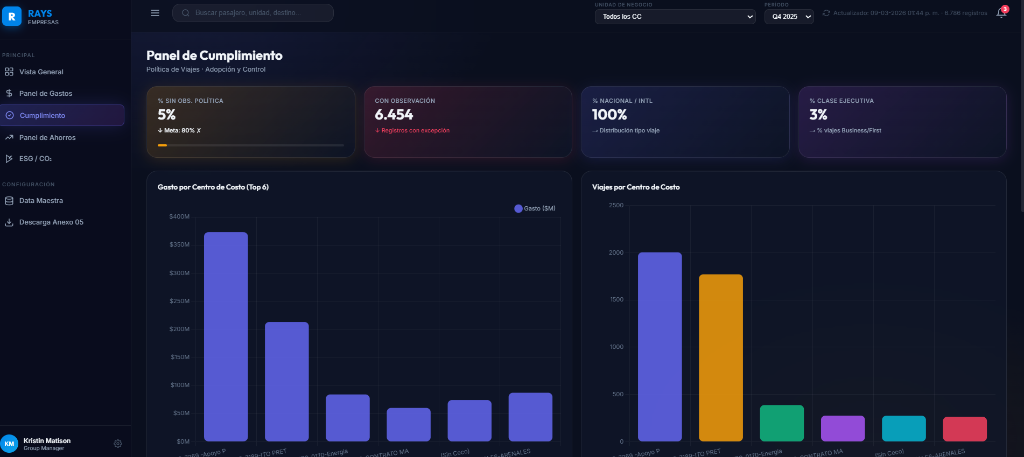Select the ESG / CO₂ menu item
The height and width of the screenshot is (457, 1024).
36,158
